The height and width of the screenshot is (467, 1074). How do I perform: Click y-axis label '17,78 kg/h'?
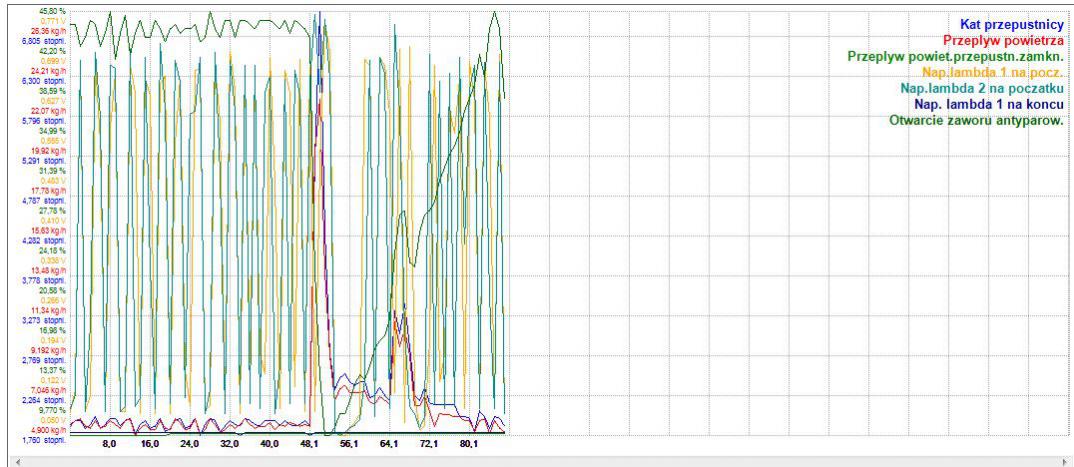pos(48,190)
